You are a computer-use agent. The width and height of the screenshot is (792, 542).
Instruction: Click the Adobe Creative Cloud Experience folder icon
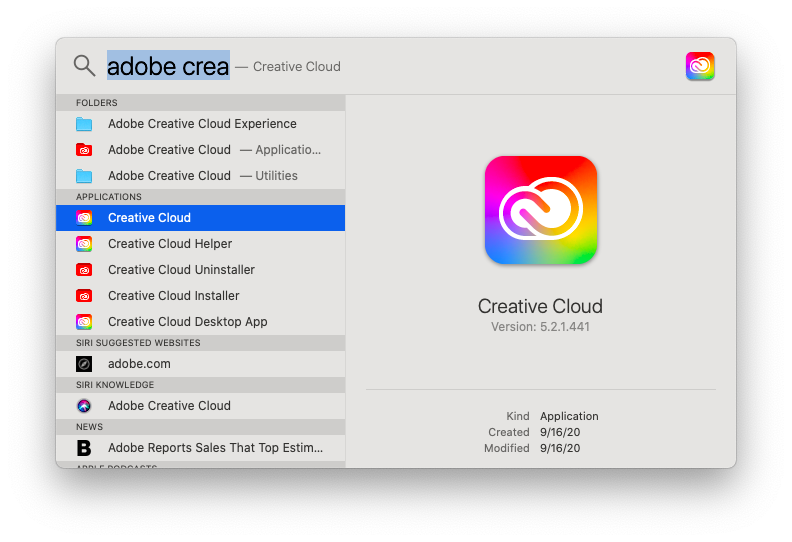pyautogui.click(x=84, y=124)
